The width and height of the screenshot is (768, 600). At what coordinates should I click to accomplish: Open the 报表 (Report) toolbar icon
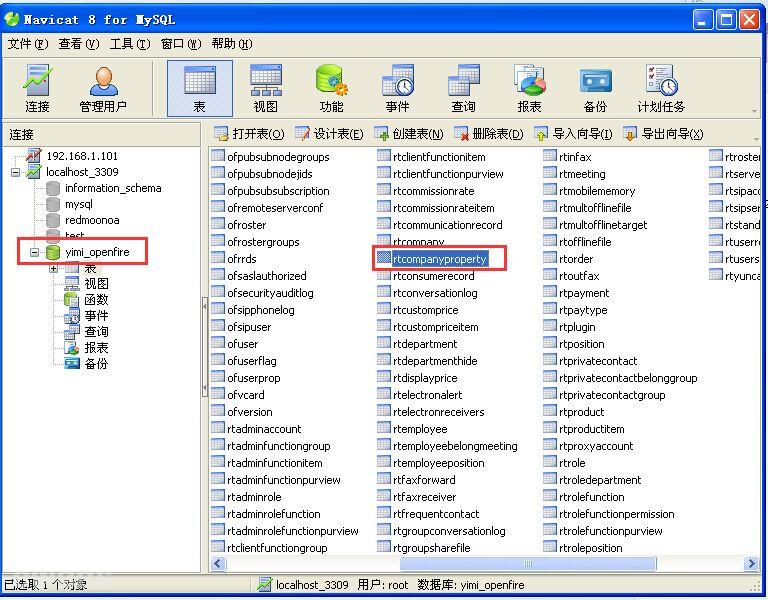[529, 89]
